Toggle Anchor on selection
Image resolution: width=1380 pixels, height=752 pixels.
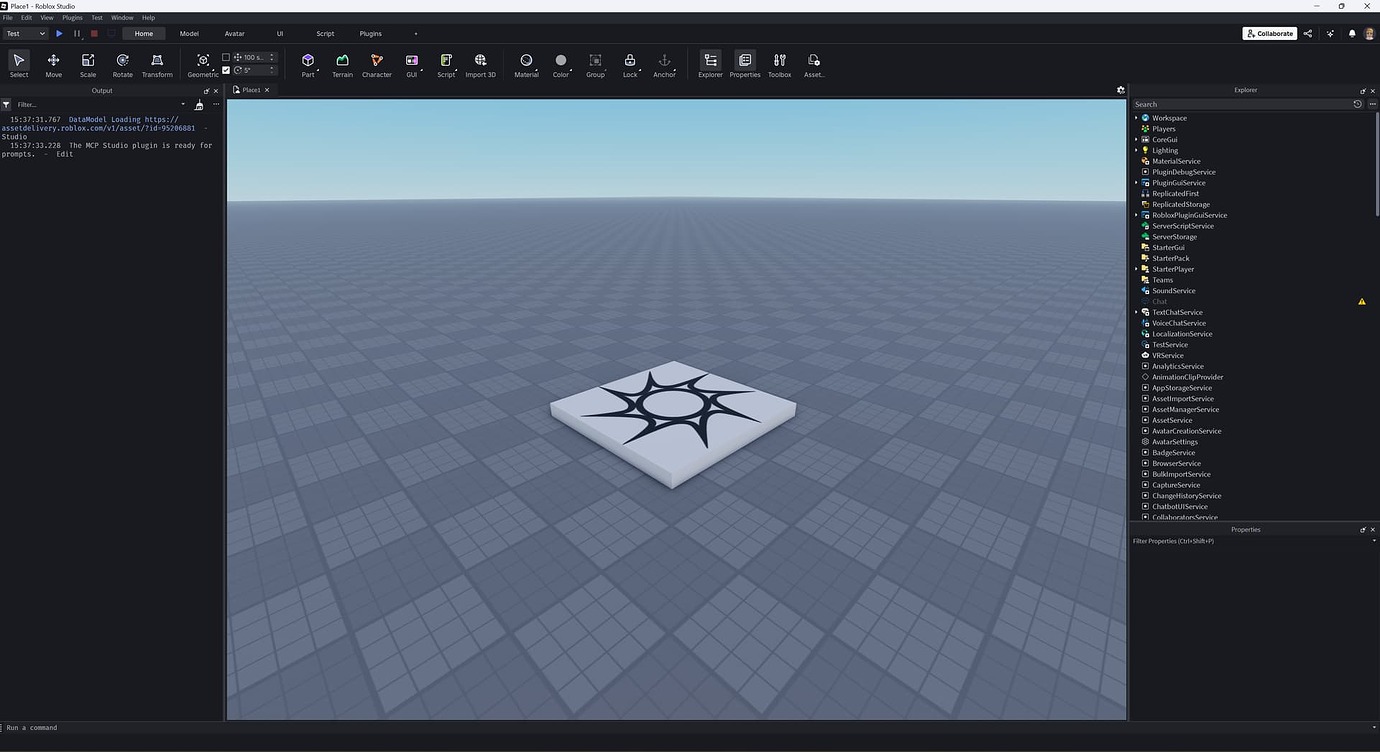tap(664, 65)
